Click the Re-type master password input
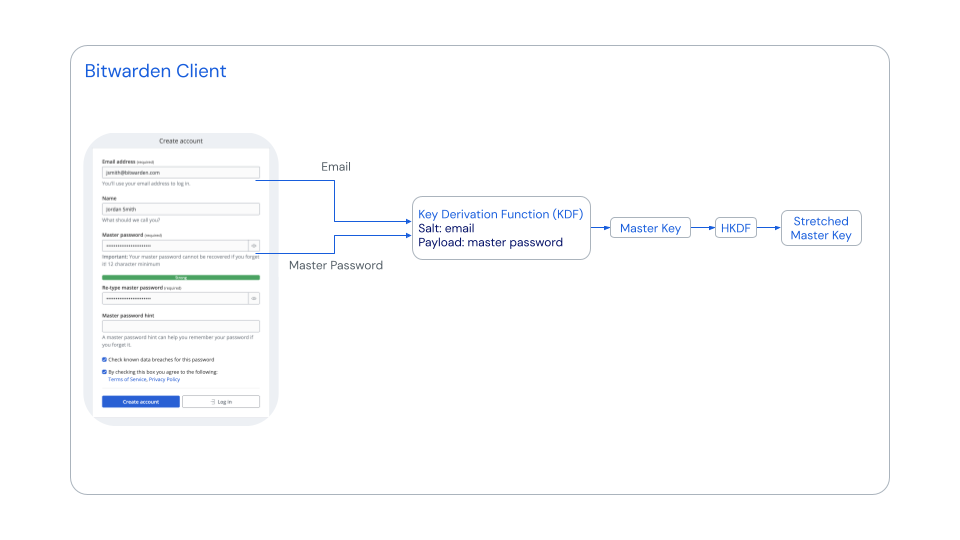The image size is (960, 540). pos(175,298)
